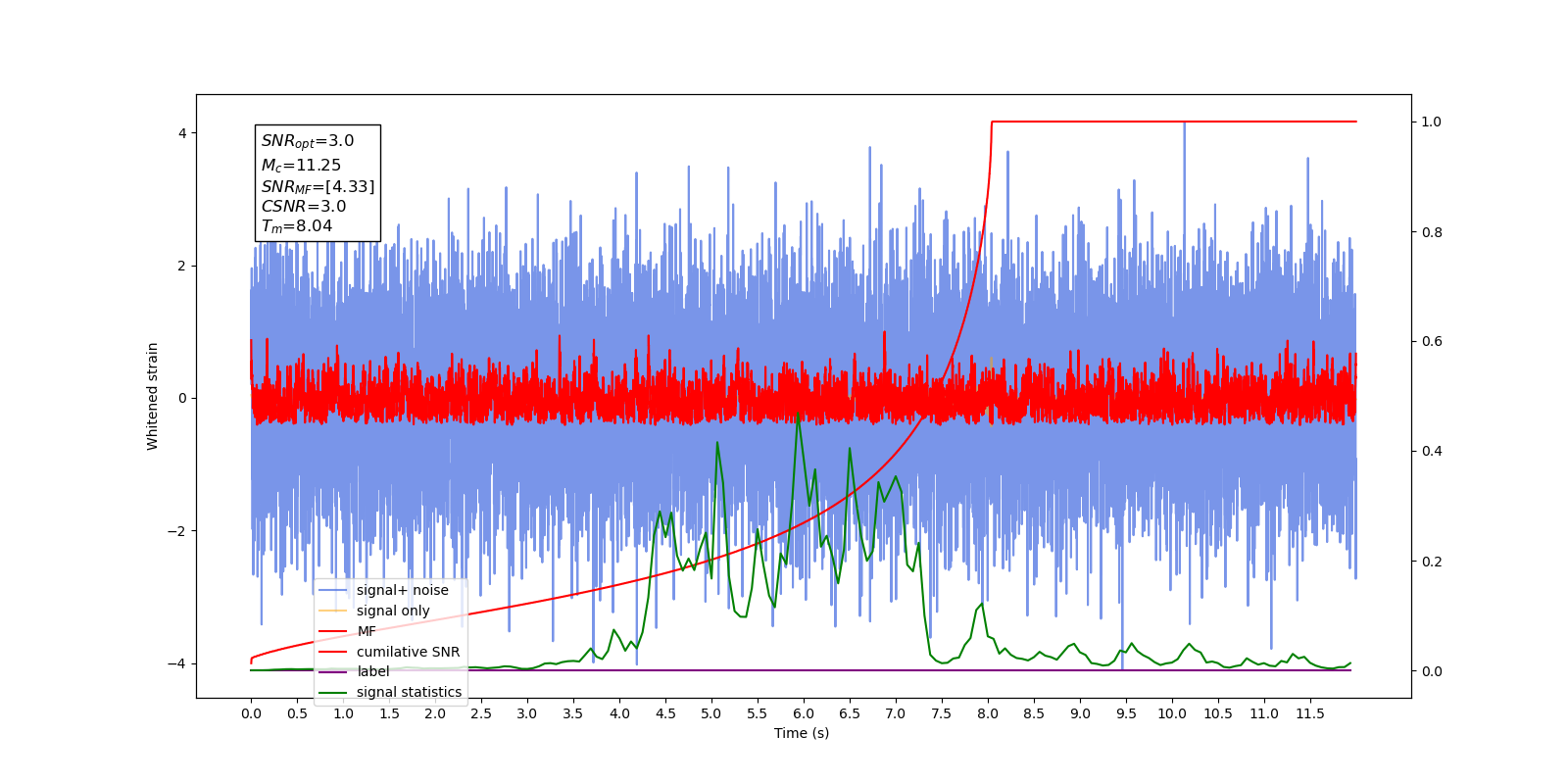The image size is (1568, 784).
Task: Click the left y-axis tick label 2
Action: pyautogui.click(x=182, y=266)
